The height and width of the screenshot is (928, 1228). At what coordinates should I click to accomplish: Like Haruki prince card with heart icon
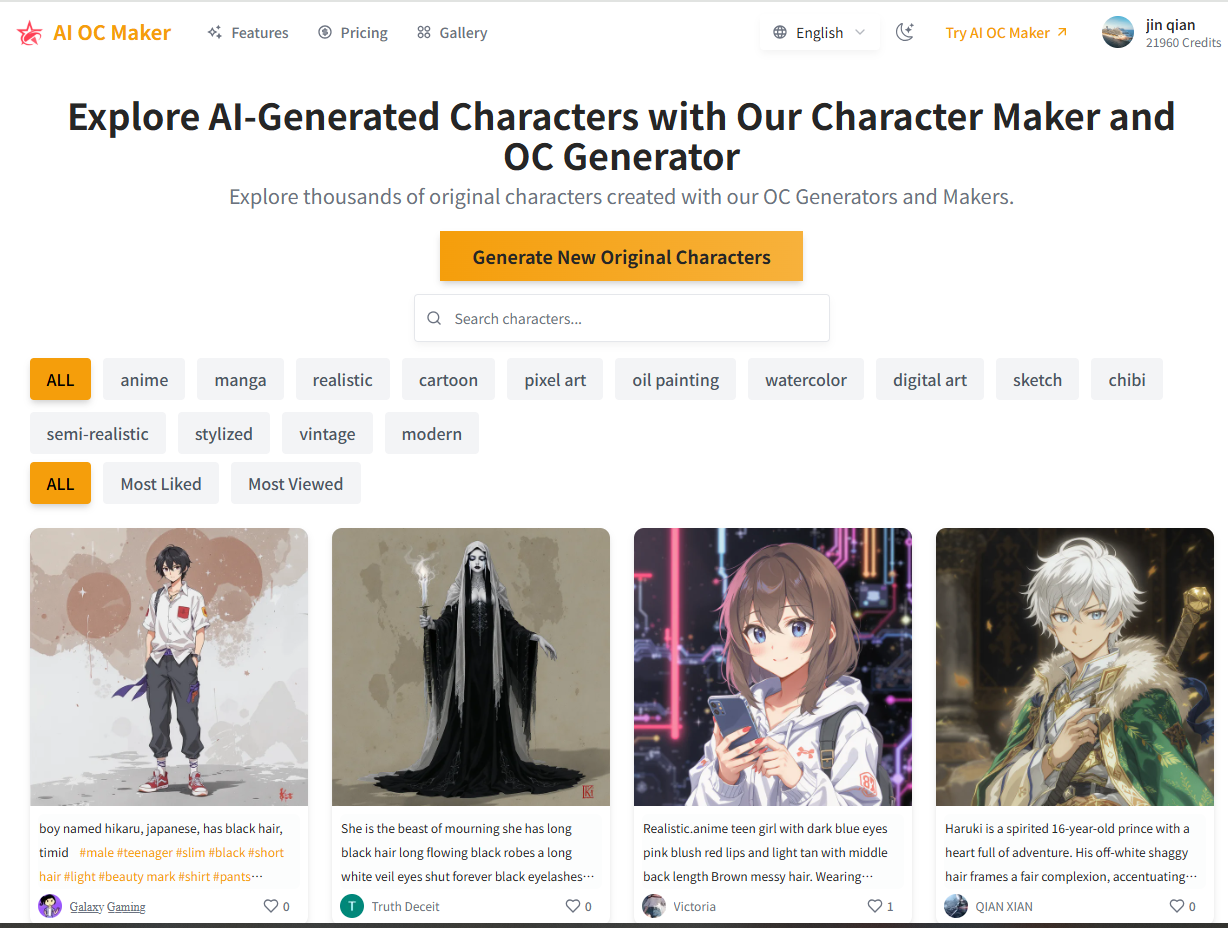click(1176, 906)
